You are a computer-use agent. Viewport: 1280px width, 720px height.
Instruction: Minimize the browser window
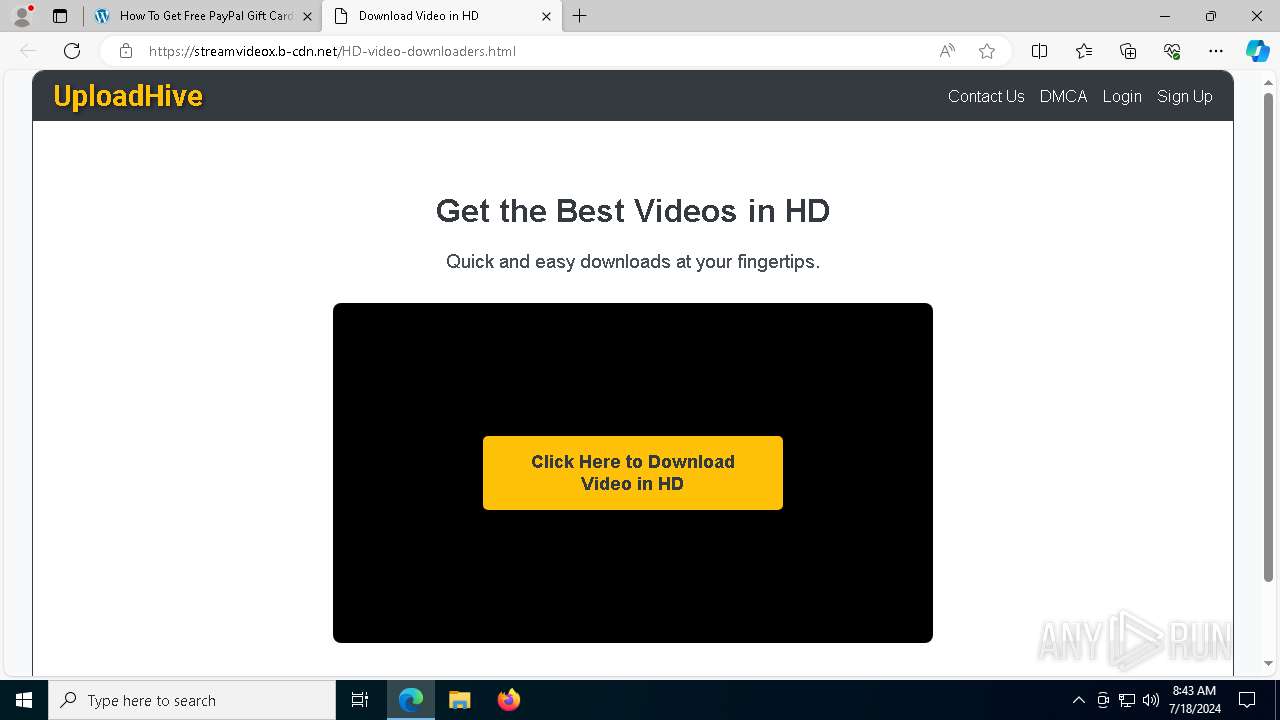click(1165, 16)
